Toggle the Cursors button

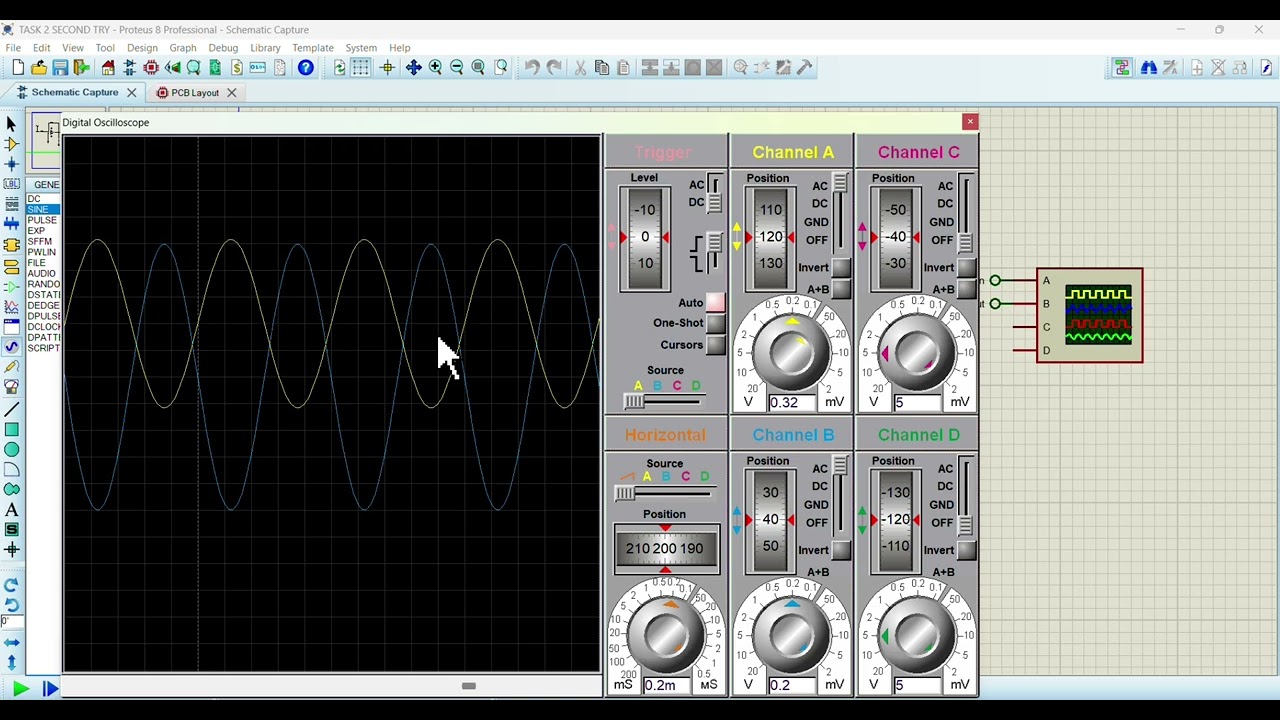click(x=715, y=345)
